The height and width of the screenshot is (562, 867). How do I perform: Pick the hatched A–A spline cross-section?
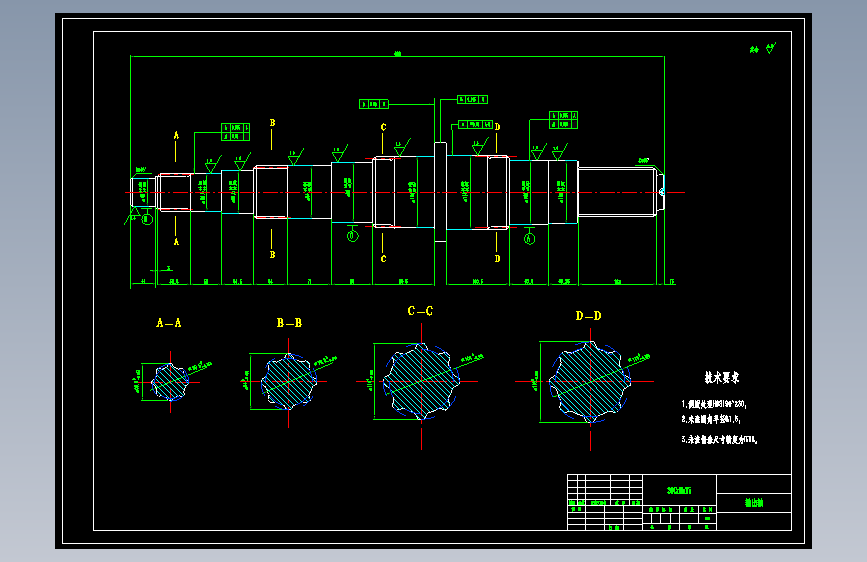tap(170, 382)
